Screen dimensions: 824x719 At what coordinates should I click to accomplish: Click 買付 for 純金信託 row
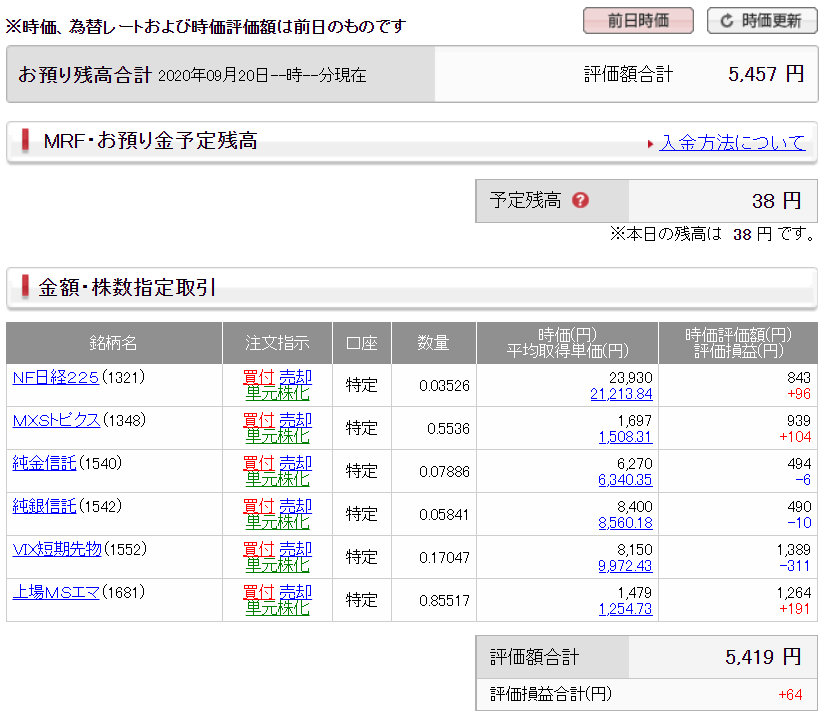[259, 463]
